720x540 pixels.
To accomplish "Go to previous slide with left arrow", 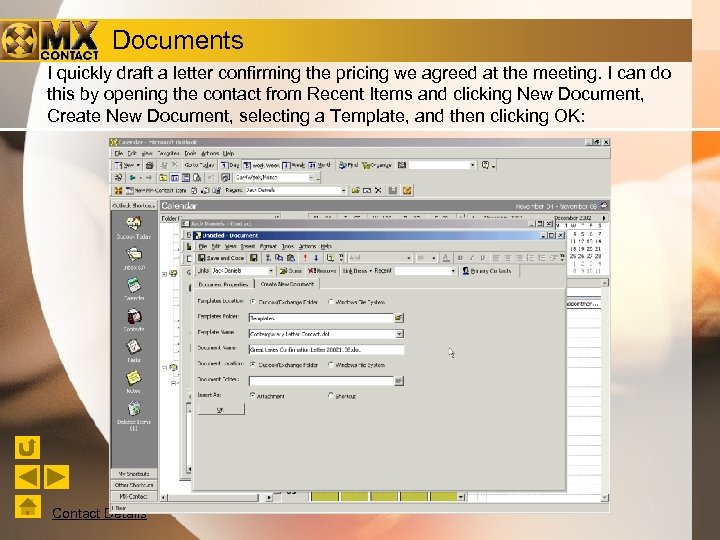I will point(27,477).
